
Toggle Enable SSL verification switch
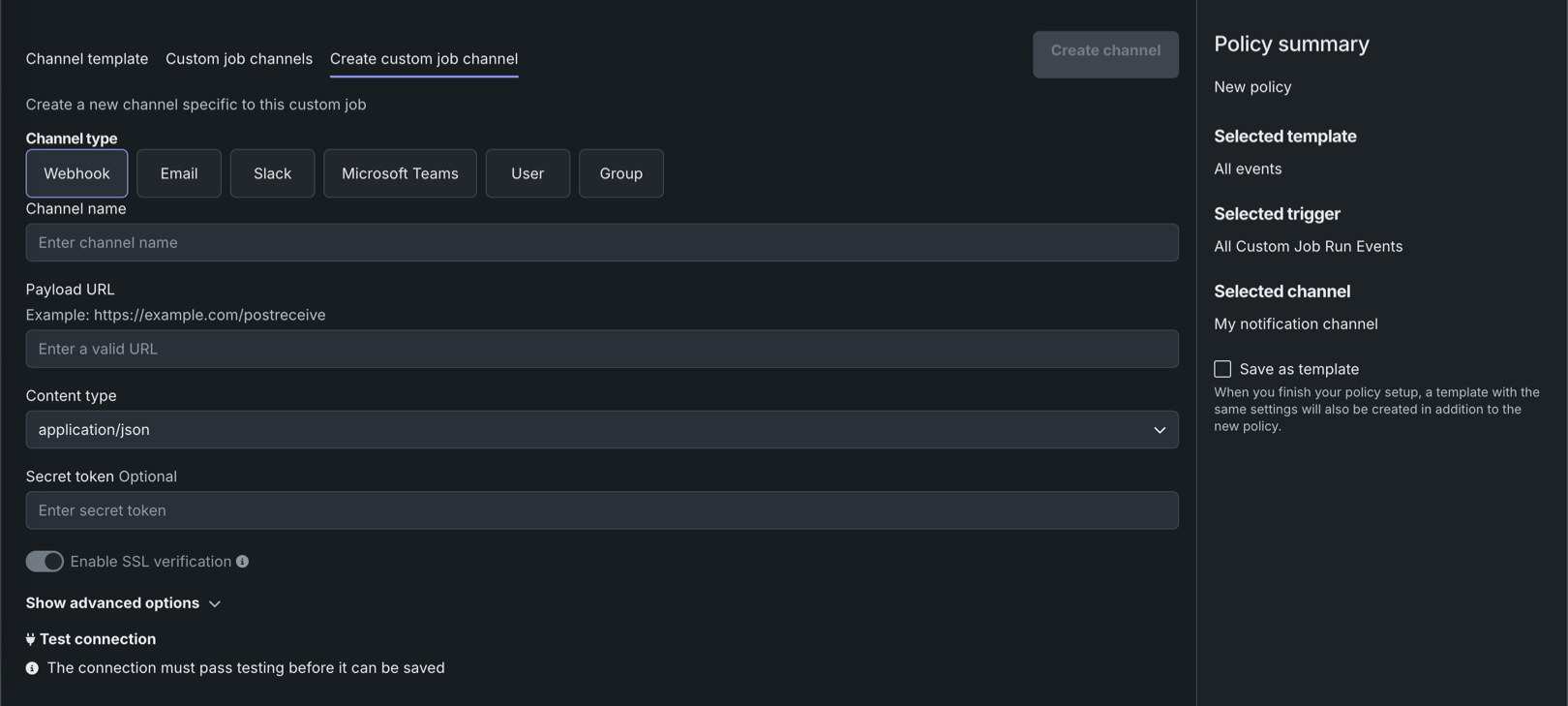click(45, 562)
